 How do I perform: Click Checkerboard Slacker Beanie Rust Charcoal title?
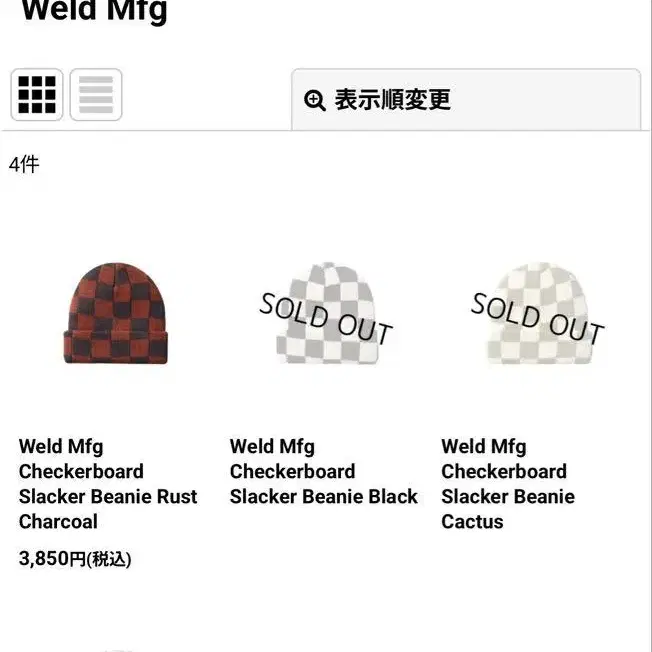click(108, 484)
